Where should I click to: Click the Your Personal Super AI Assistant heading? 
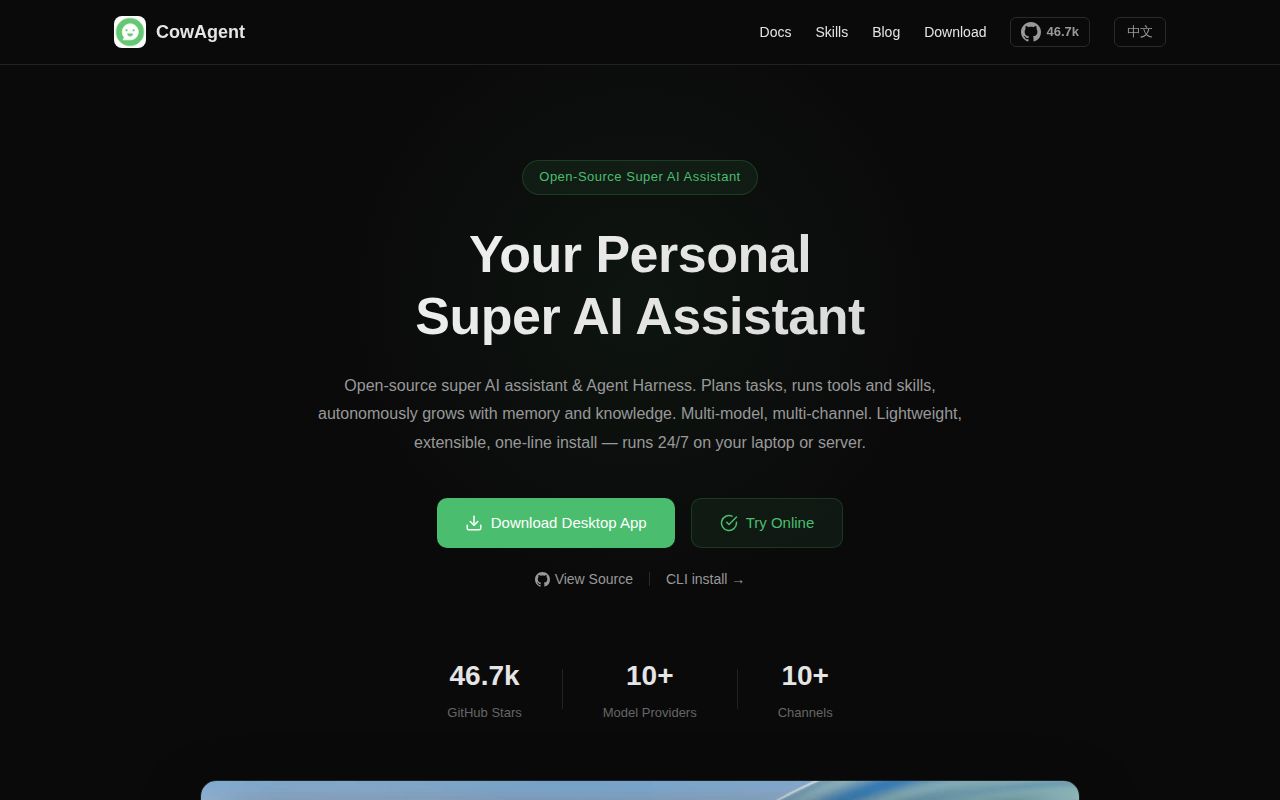640,285
